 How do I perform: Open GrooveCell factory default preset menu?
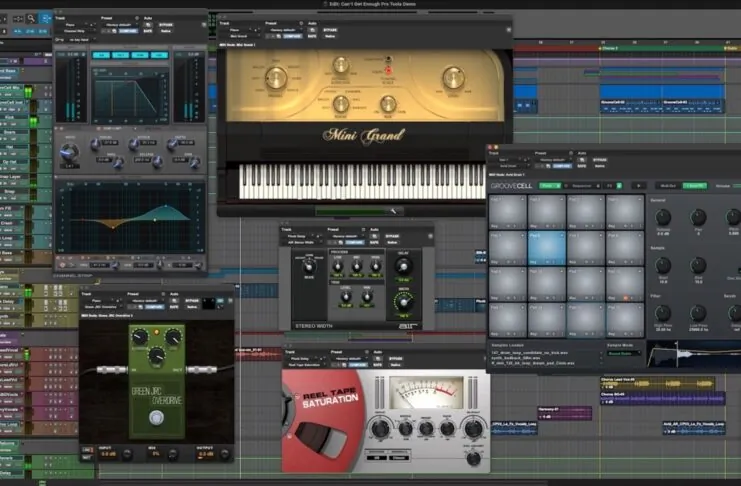click(553, 159)
